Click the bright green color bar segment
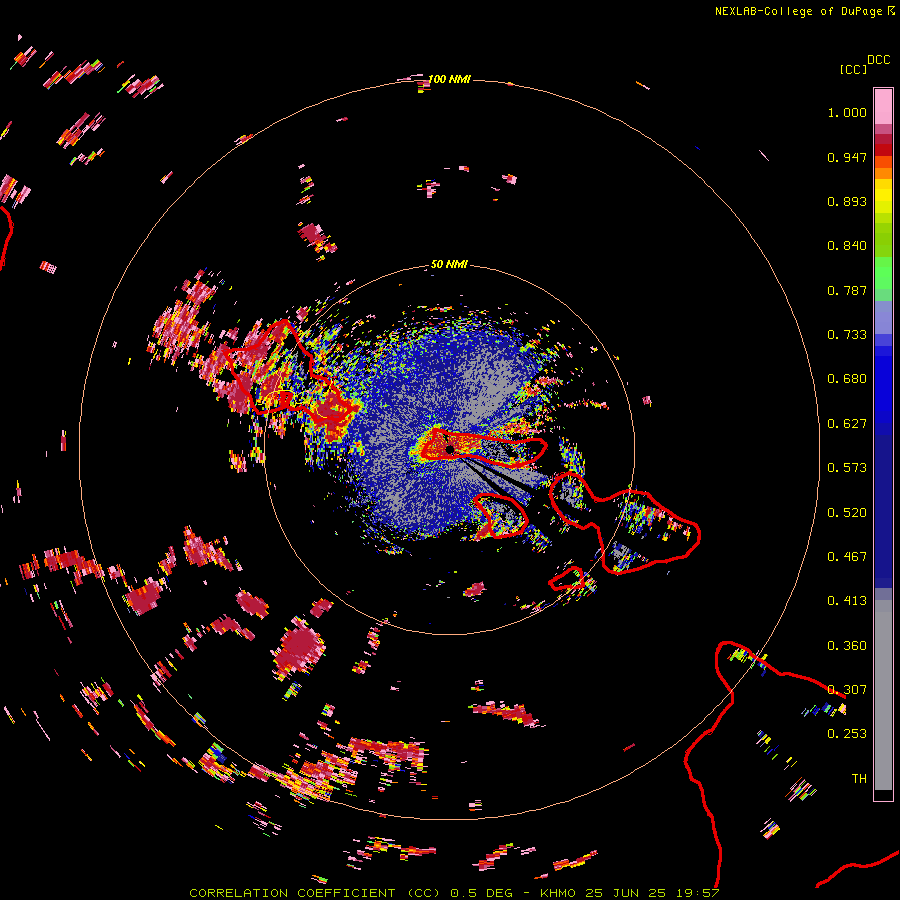The width and height of the screenshot is (900, 900). [883, 272]
